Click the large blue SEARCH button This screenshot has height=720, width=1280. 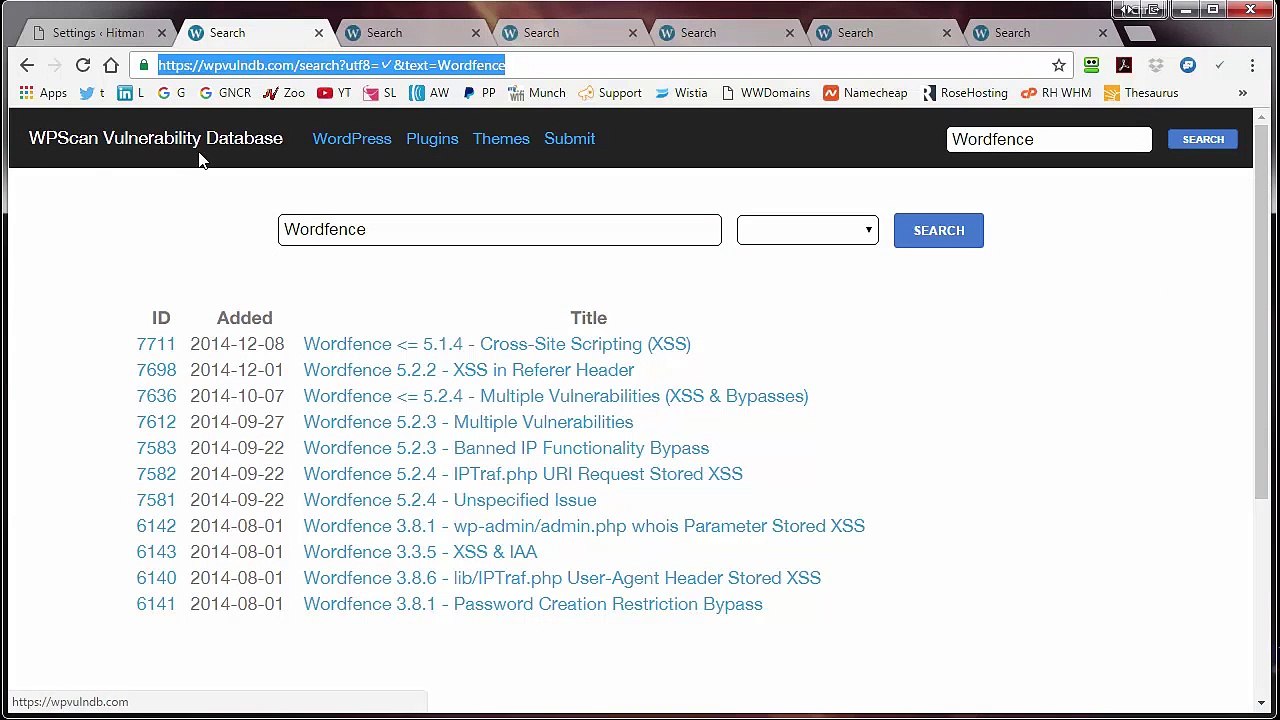tap(938, 230)
